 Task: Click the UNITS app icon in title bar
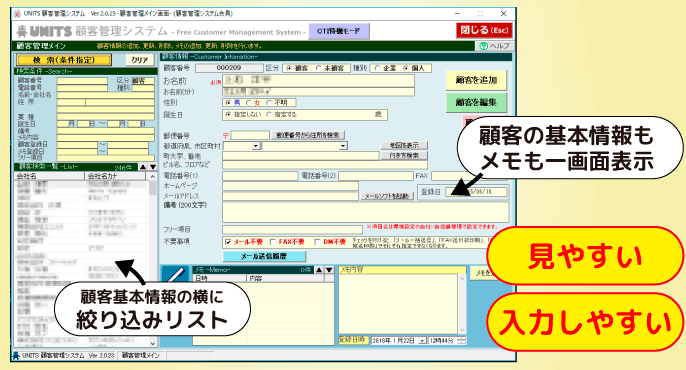pyautogui.click(x=18, y=14)
